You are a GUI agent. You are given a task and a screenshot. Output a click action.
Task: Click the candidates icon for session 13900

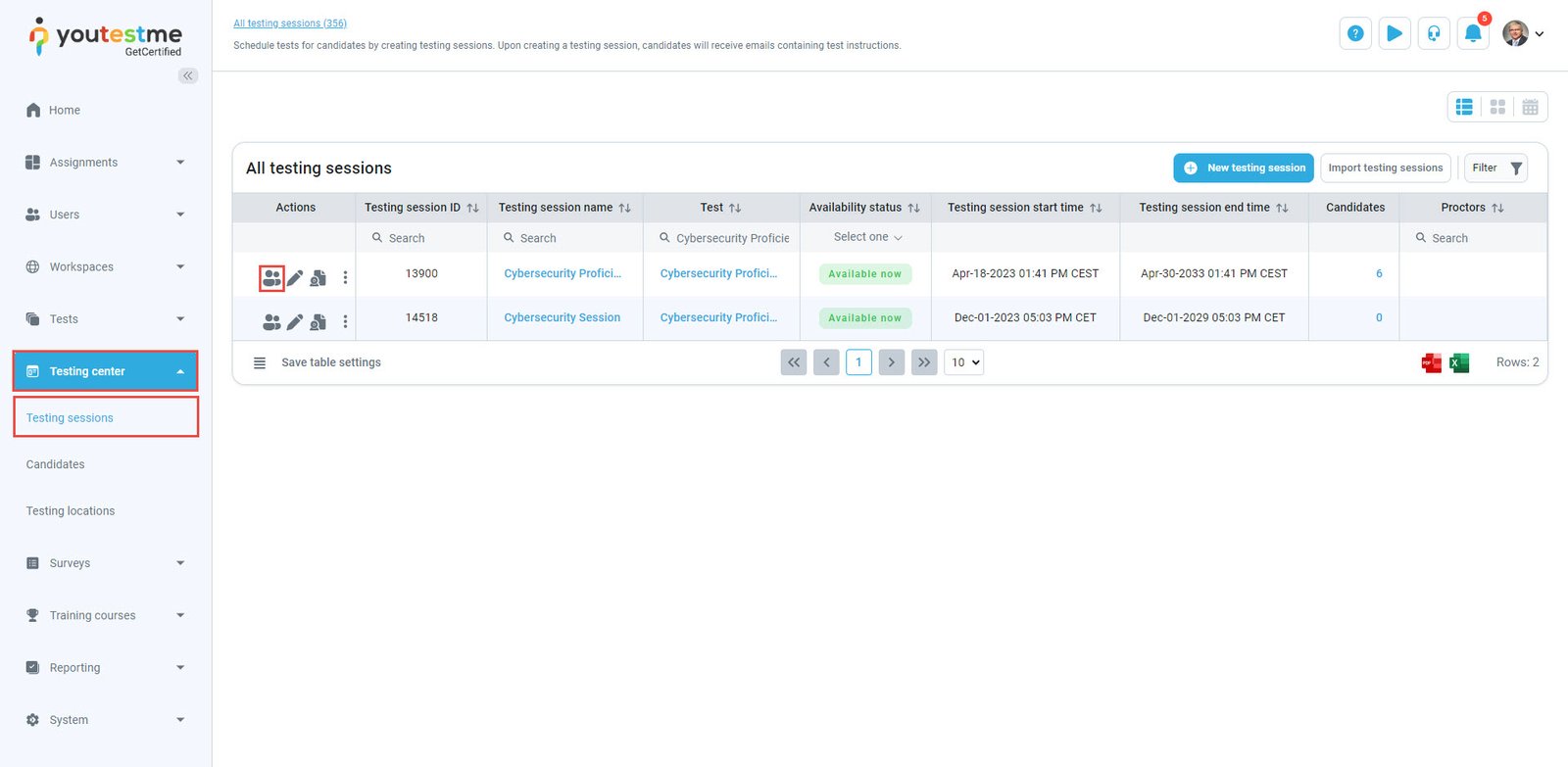pyautogui.click(x=271, y=278)
